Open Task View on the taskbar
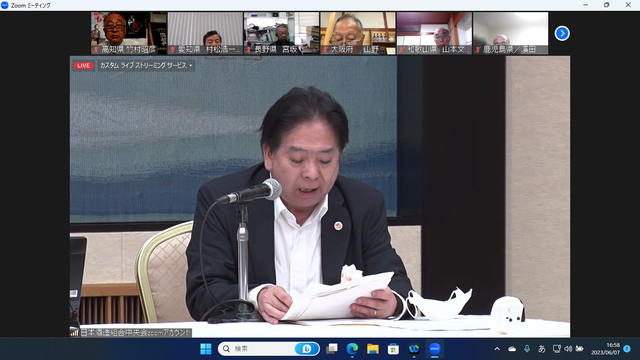 (332, 349)
